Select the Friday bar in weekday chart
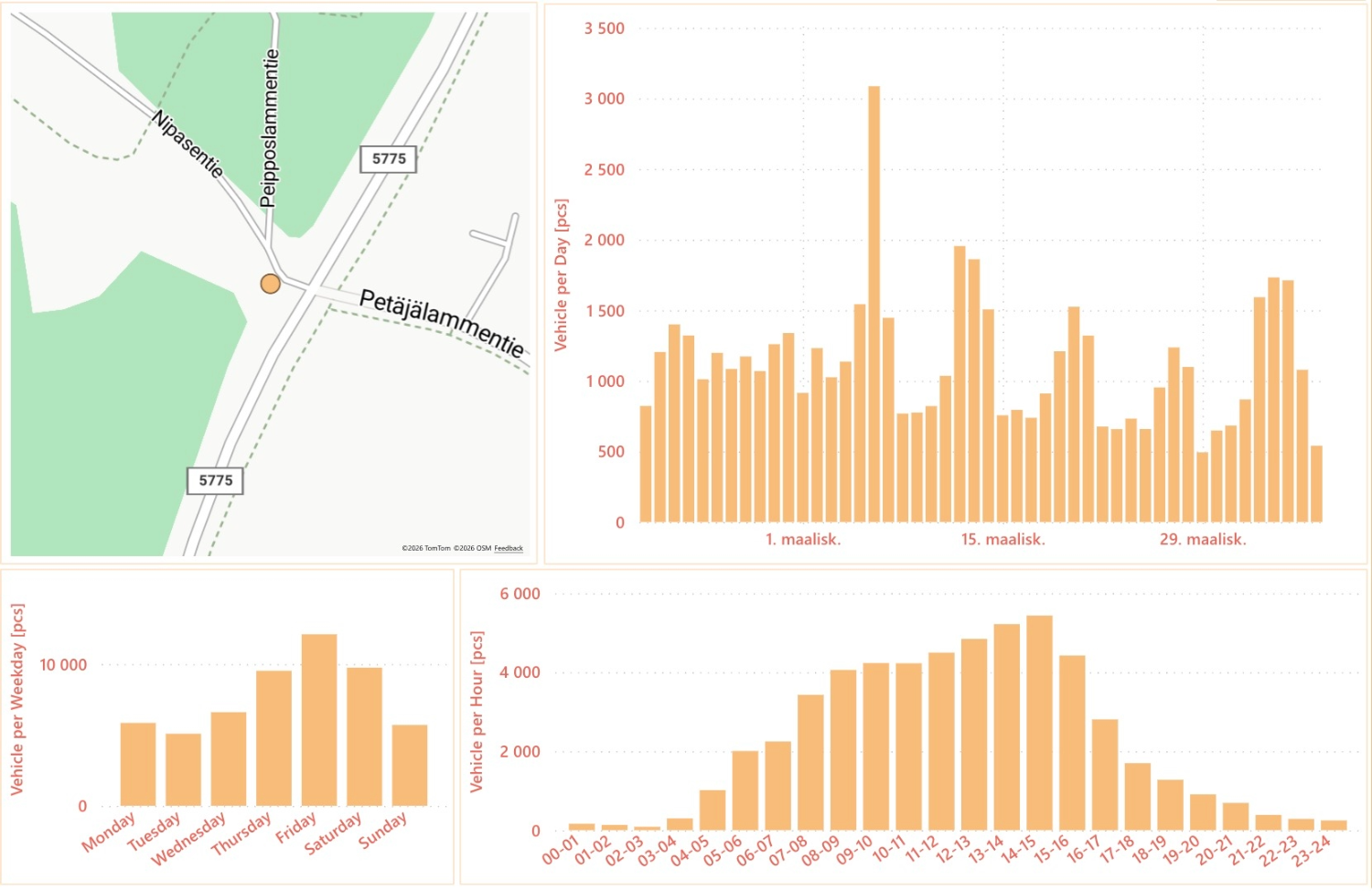This screenshot has width=1372, height=891. coord(319,720)
